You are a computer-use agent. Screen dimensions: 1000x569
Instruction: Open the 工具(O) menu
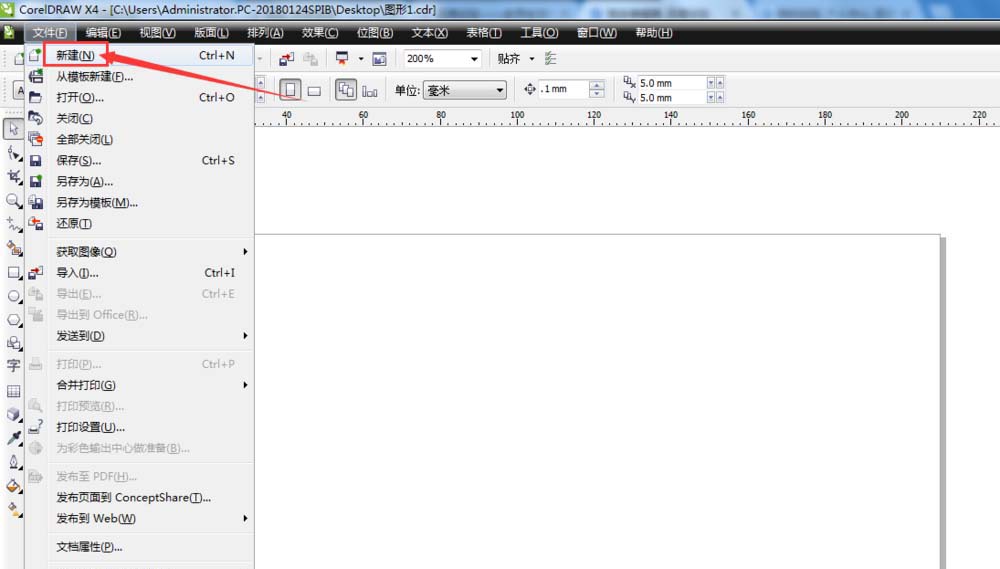click(x=540, y=33)
